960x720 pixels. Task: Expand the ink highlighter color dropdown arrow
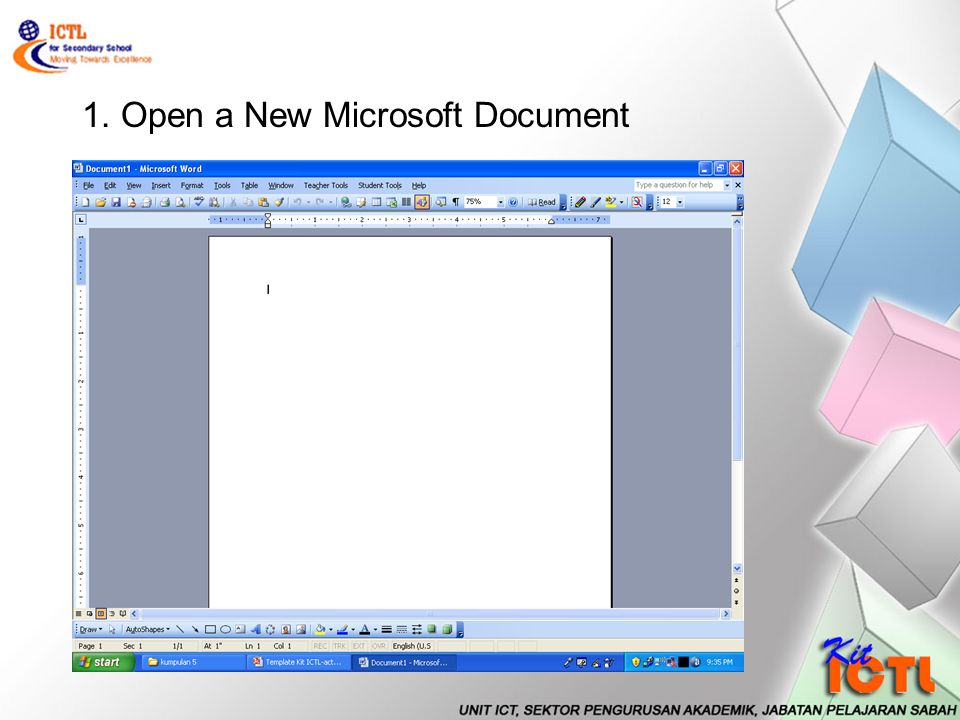[x=621, y=202]
